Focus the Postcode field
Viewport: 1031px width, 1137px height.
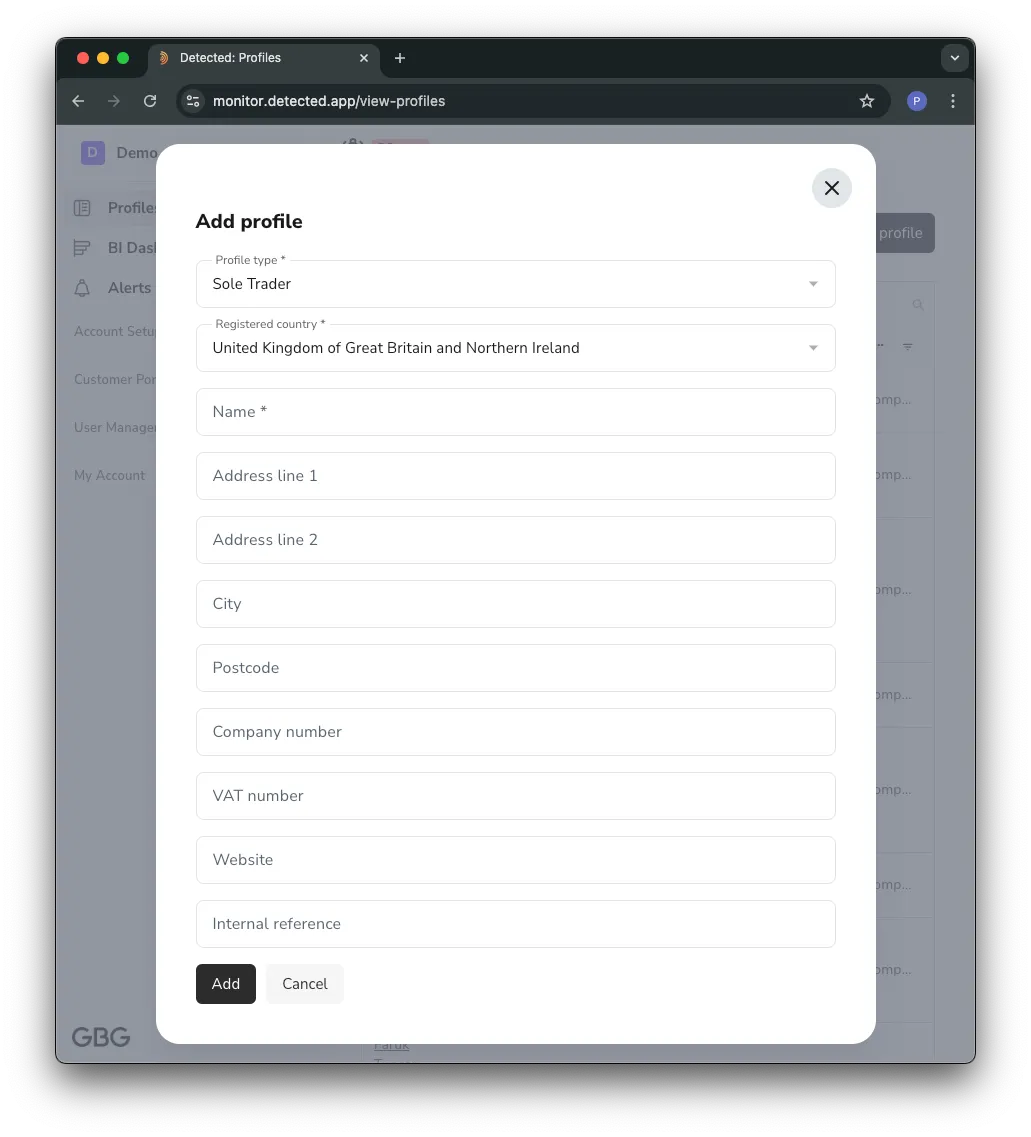click(516, 668)
